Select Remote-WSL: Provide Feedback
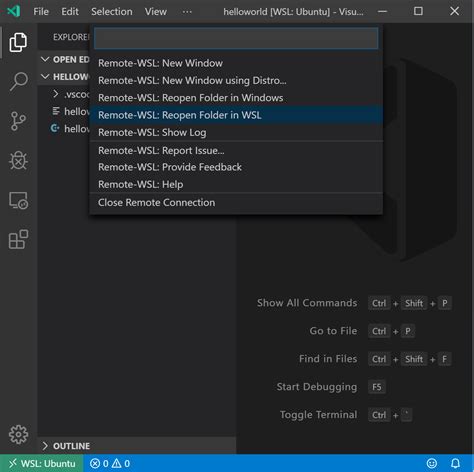 click(x=236, y=167)
